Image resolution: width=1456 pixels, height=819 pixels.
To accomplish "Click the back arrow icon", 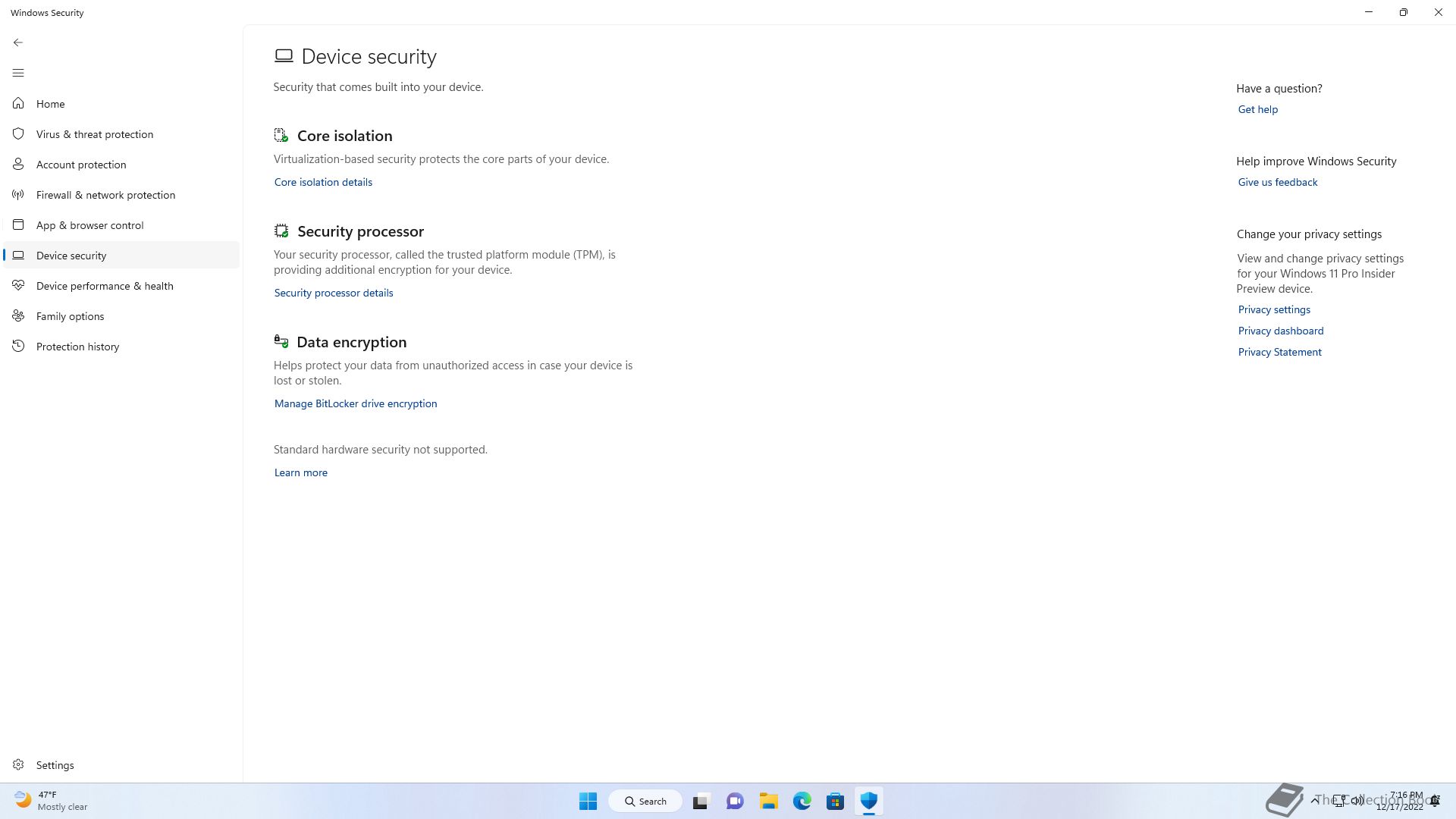I will pos(18,42).
